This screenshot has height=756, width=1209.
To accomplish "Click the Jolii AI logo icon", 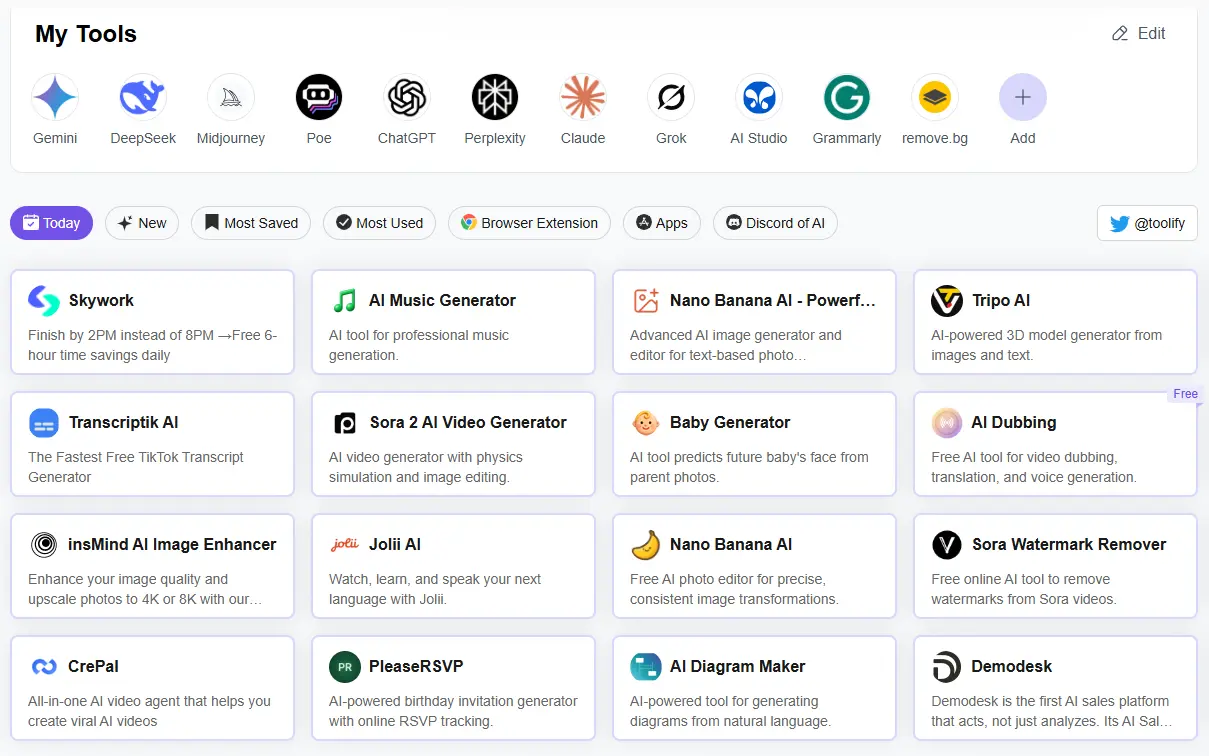I will [x=345, y=544].
